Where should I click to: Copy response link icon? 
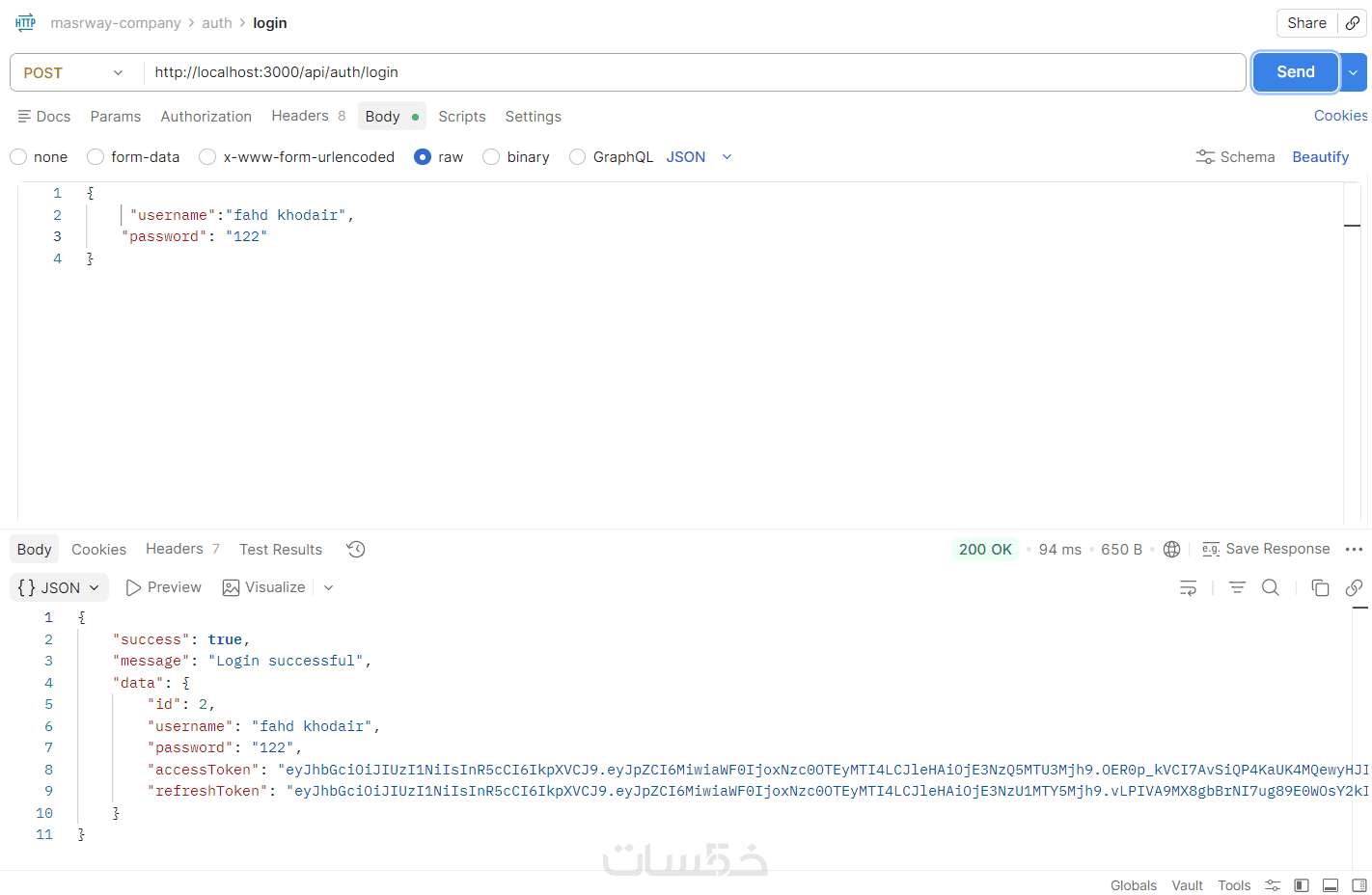tap(1354, 587)
